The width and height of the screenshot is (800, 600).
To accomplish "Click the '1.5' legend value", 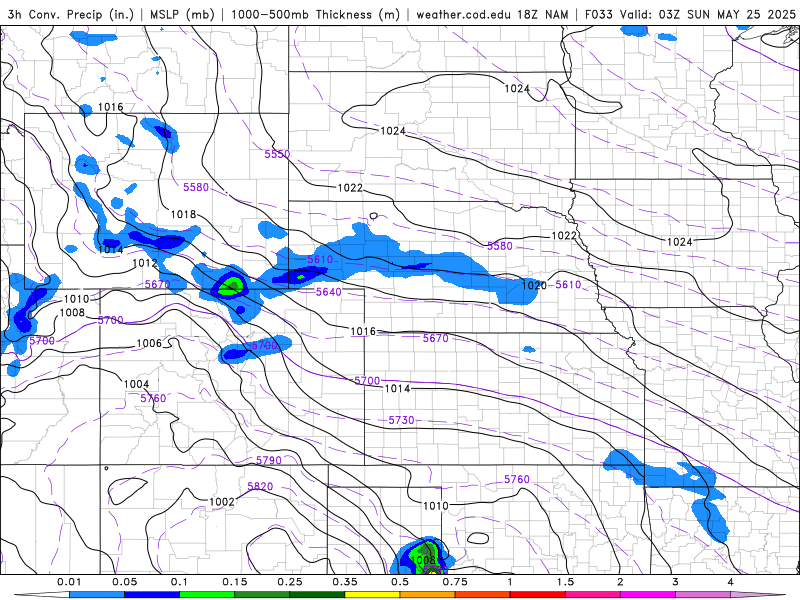I will [x=565, y=582].
